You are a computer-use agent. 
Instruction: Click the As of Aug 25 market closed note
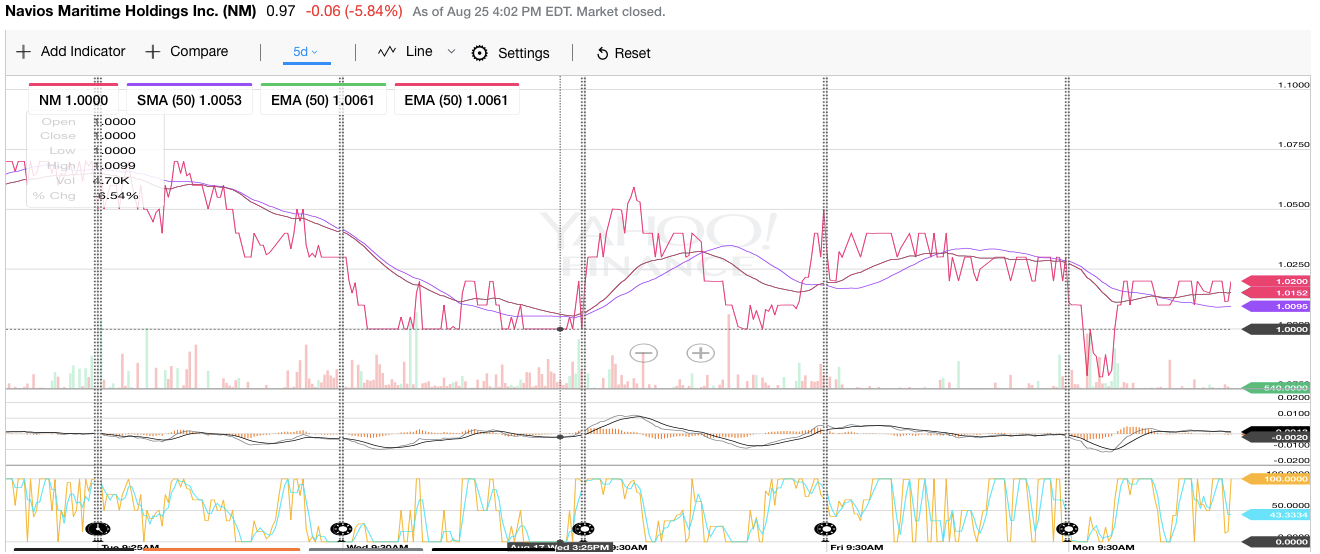pyautogui.click(x=539, y=12)
